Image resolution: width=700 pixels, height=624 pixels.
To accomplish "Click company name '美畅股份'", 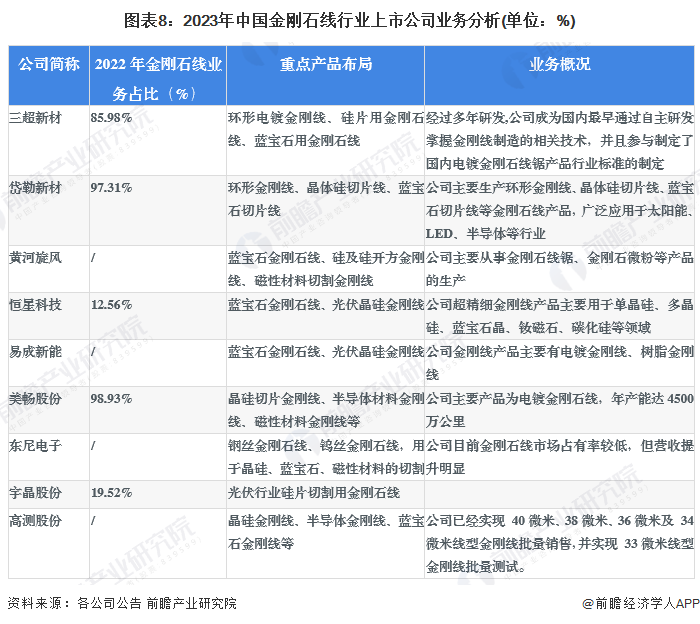I will point(35,399).
